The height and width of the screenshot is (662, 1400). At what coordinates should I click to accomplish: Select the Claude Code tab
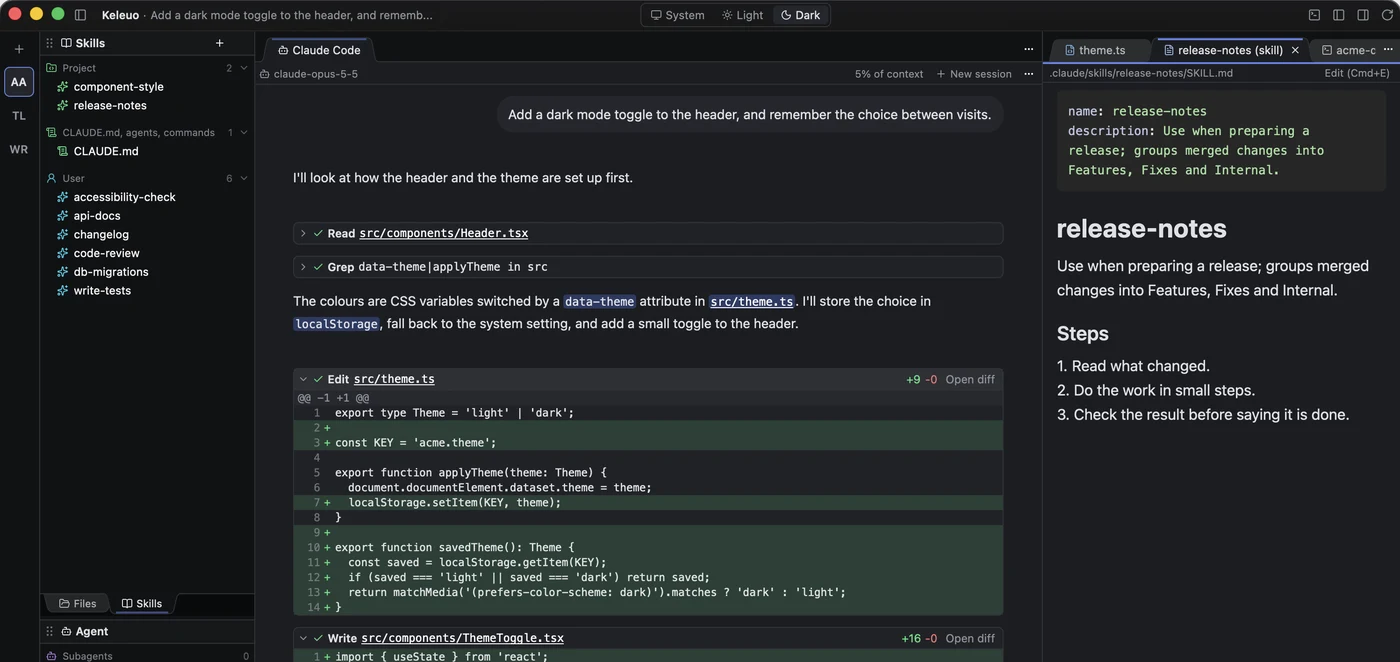coord(318,50)
